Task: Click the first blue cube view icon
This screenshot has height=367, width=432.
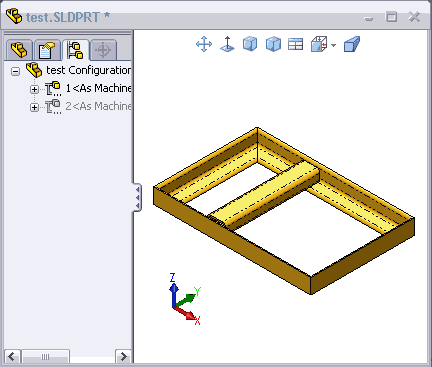Action: point(250,44)
